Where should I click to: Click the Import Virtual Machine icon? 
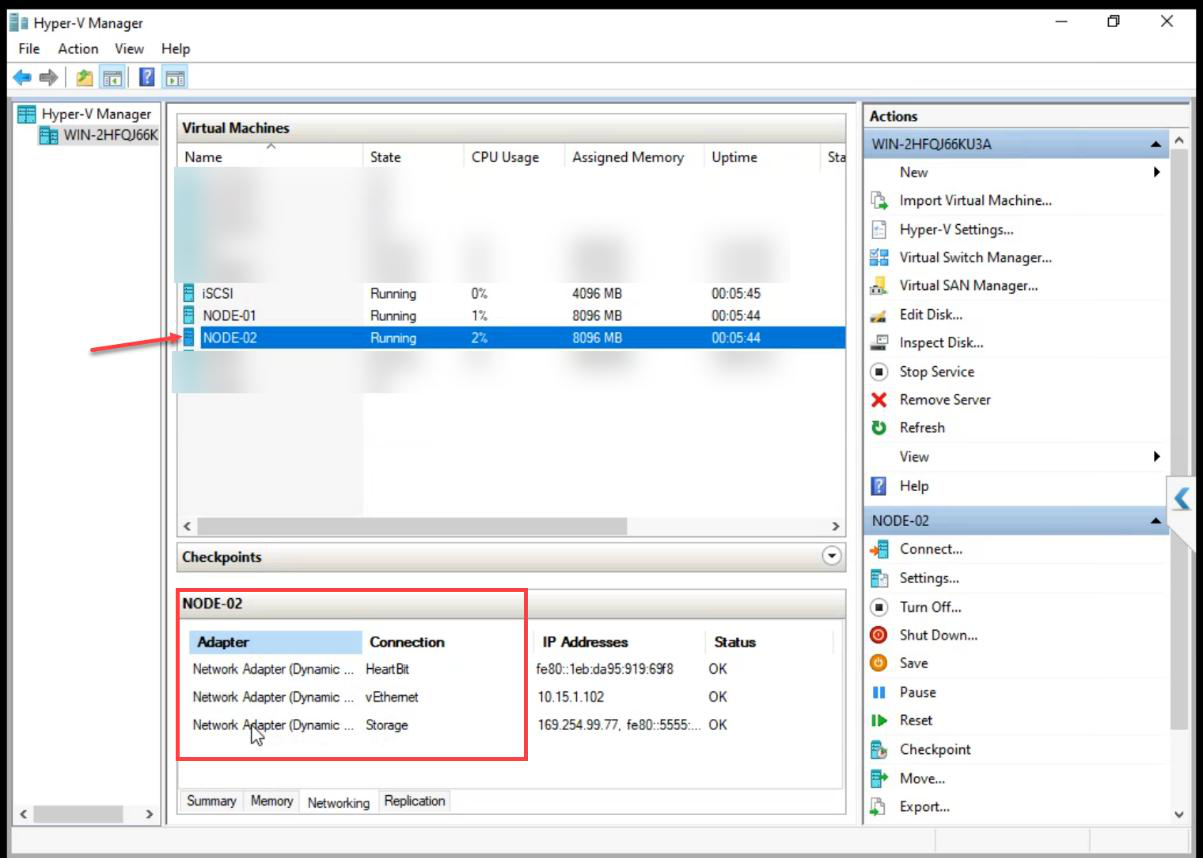[x=879, y=200]
